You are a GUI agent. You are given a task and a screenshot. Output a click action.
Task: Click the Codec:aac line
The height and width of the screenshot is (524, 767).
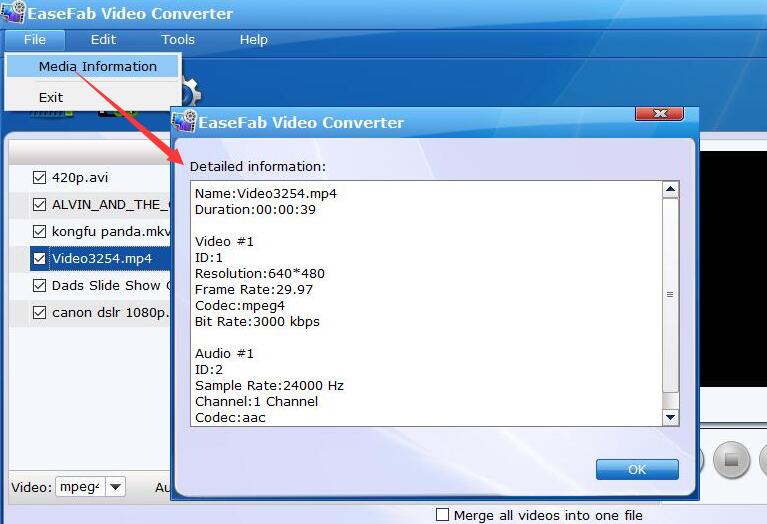click(230, 418)
